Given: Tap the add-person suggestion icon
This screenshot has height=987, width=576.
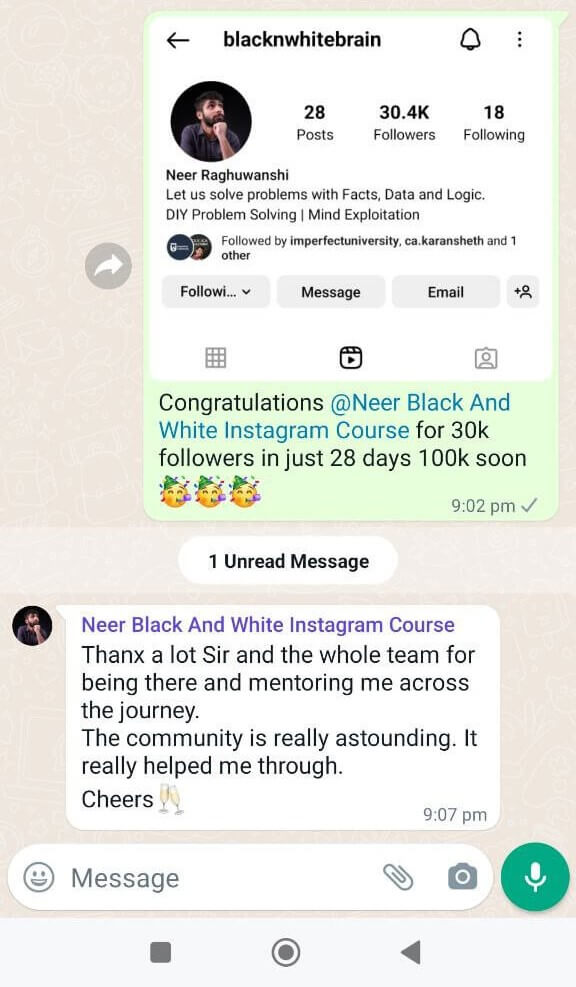Looking at the screenshot, I should (523, 292).
